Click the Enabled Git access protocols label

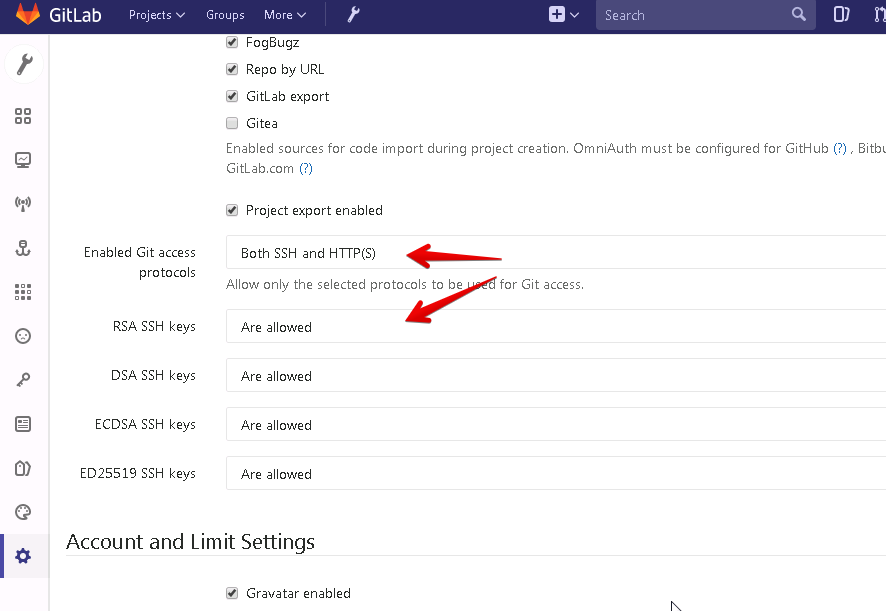pyautogui.click(x=140, y=262)
